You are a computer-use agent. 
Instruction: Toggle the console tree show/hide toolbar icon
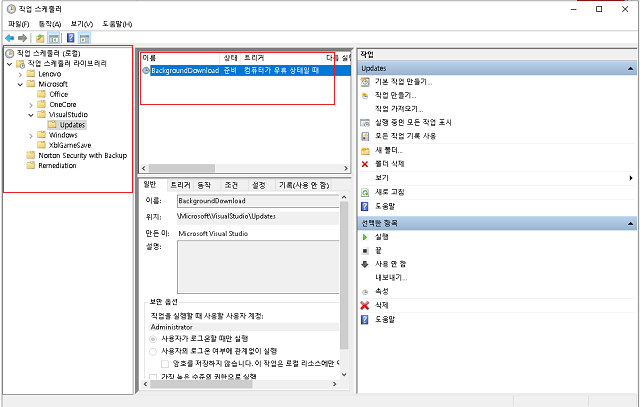53,38
